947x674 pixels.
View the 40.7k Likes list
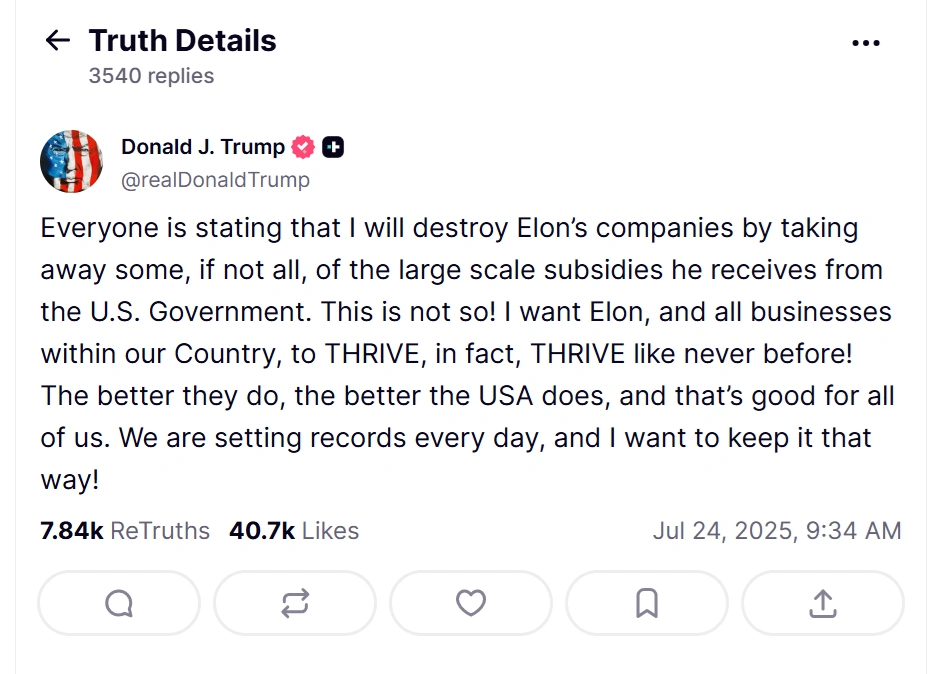tap(294, 531)
